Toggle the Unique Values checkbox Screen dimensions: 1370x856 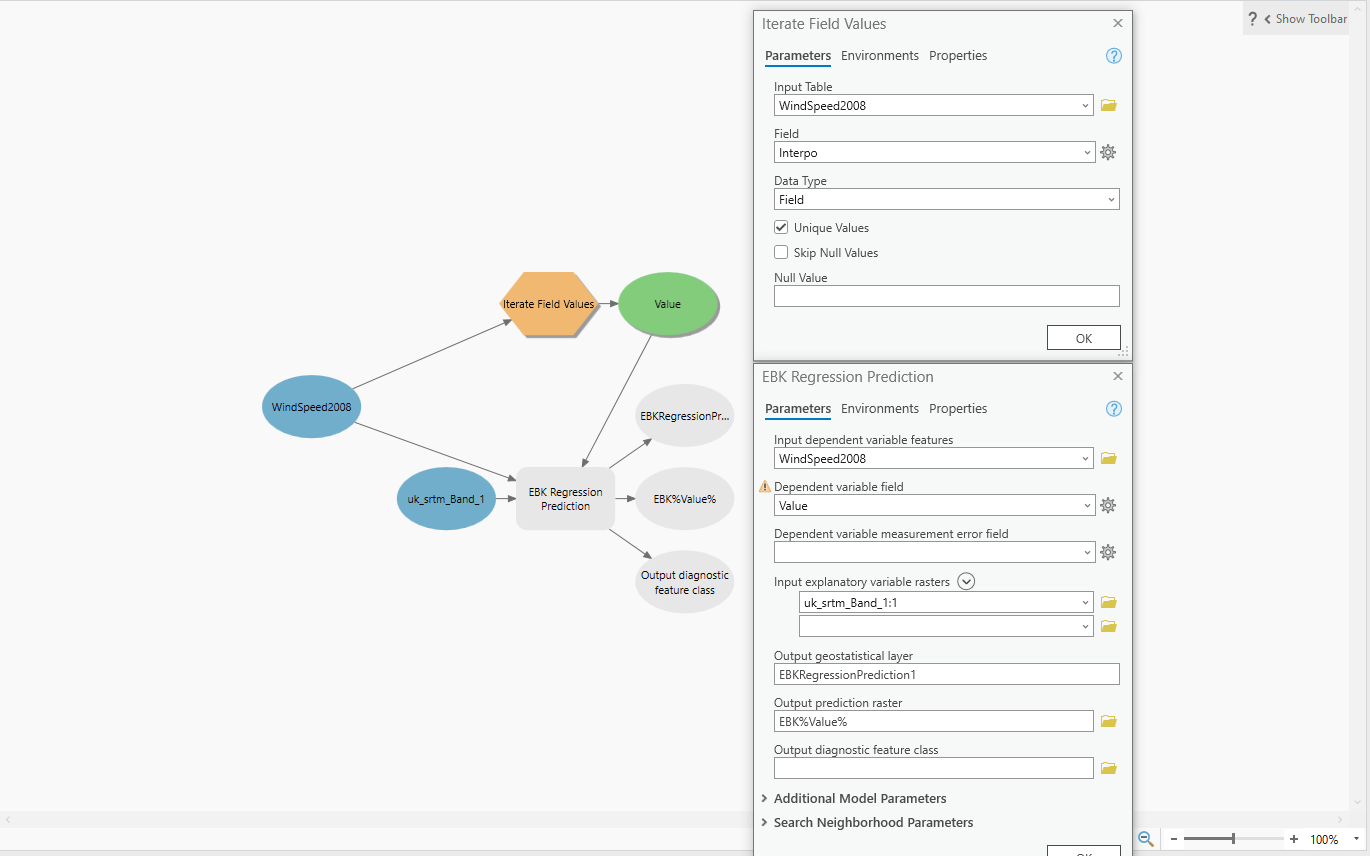coord(781,228)
